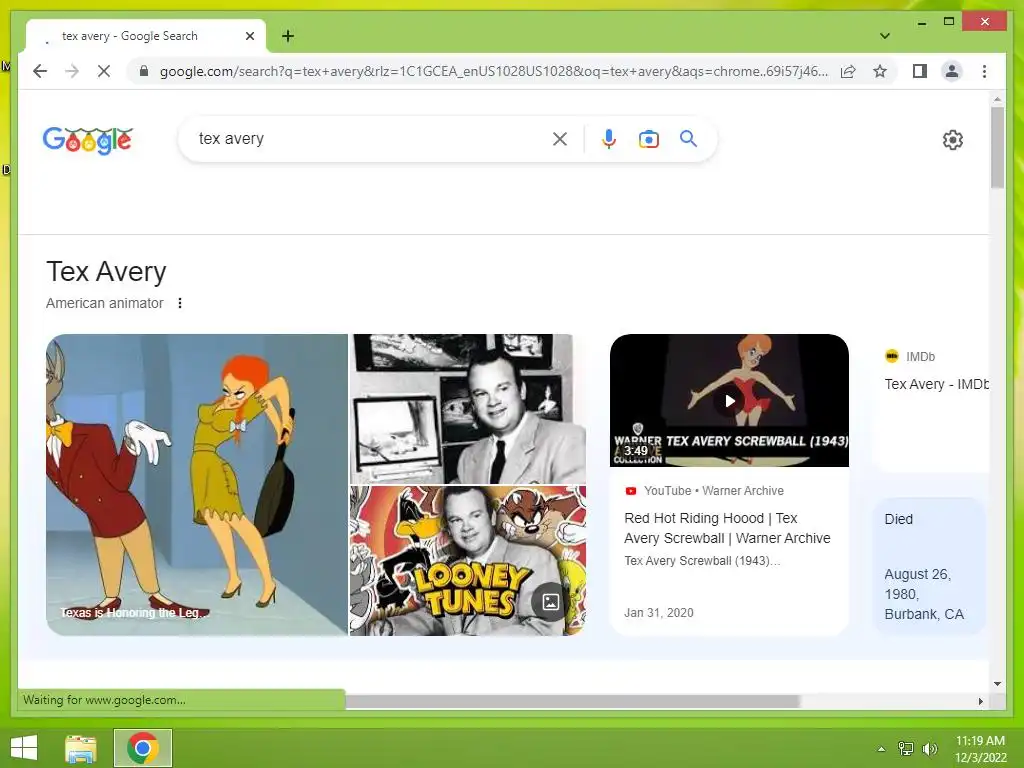Expand the tab search chevron

(x=885, y=36)
